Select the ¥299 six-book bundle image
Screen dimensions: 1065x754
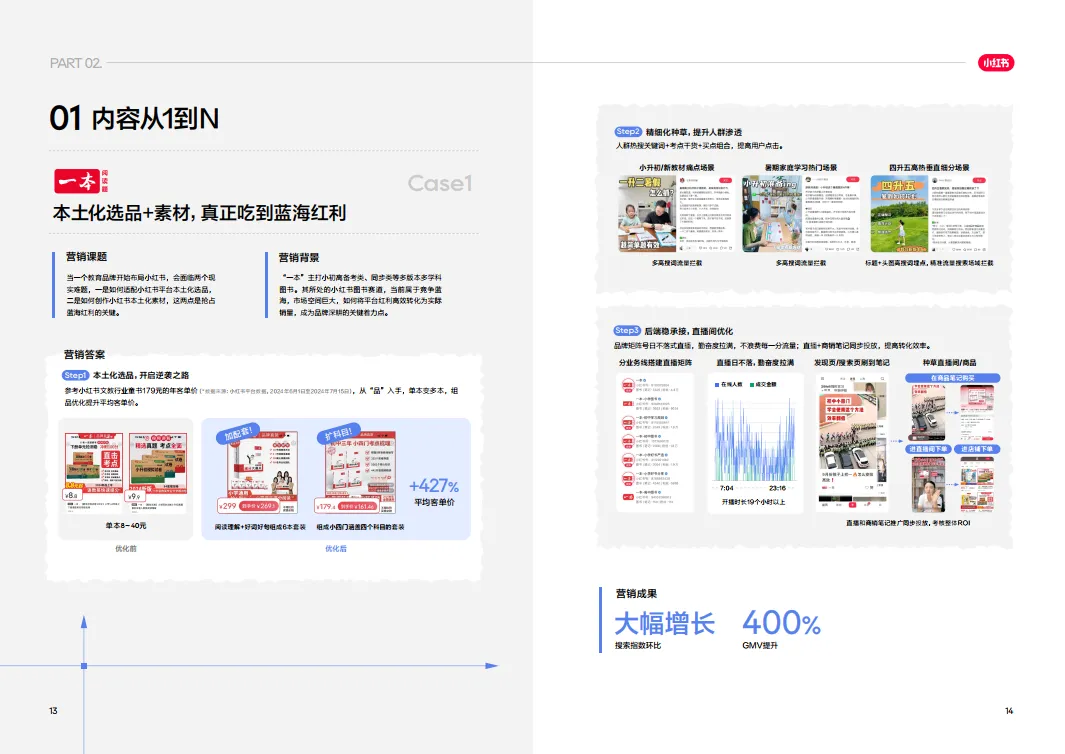point(259,472)
